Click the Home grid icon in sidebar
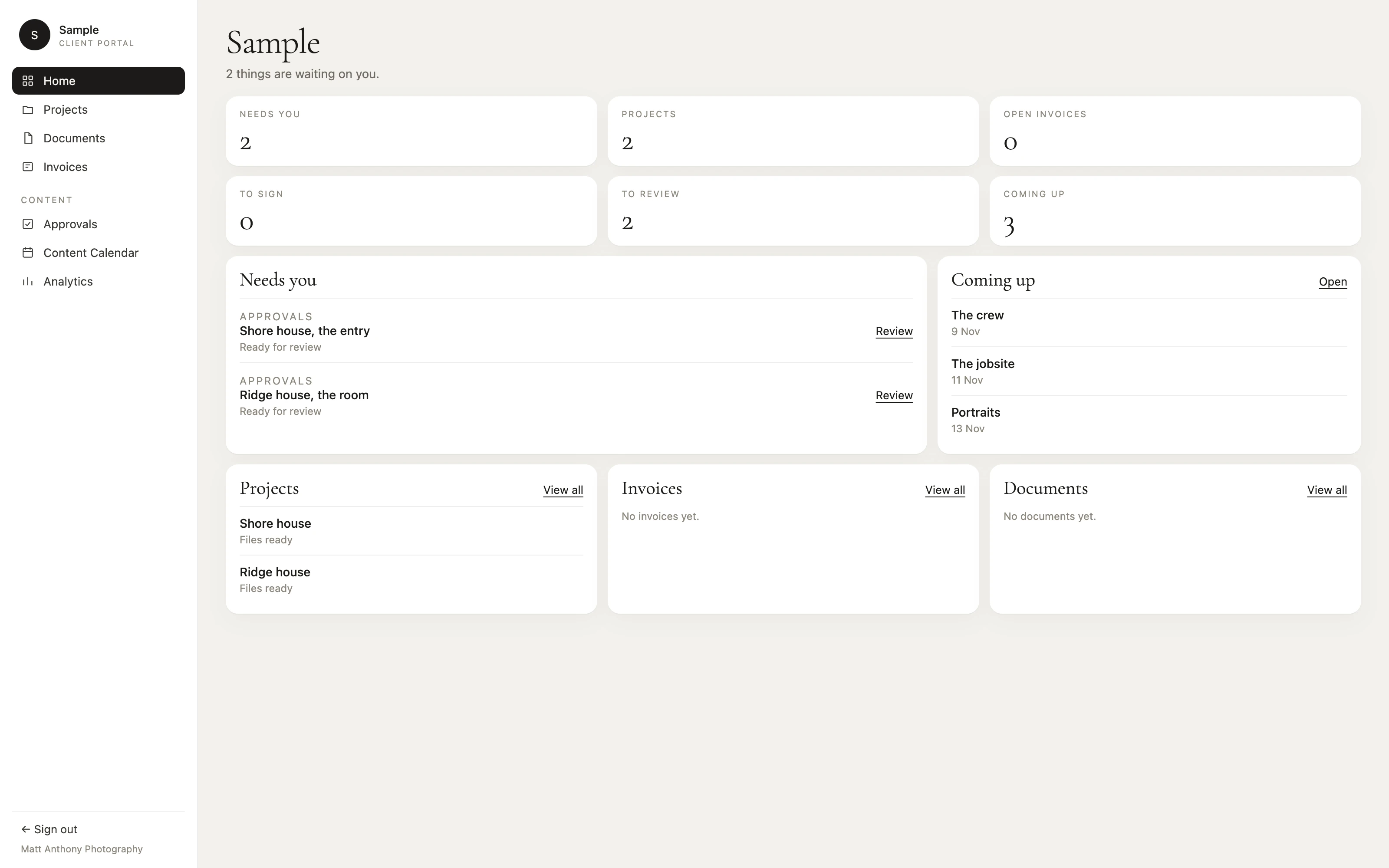The width and height of the screenshot is (1389, 868). [27, 81]
